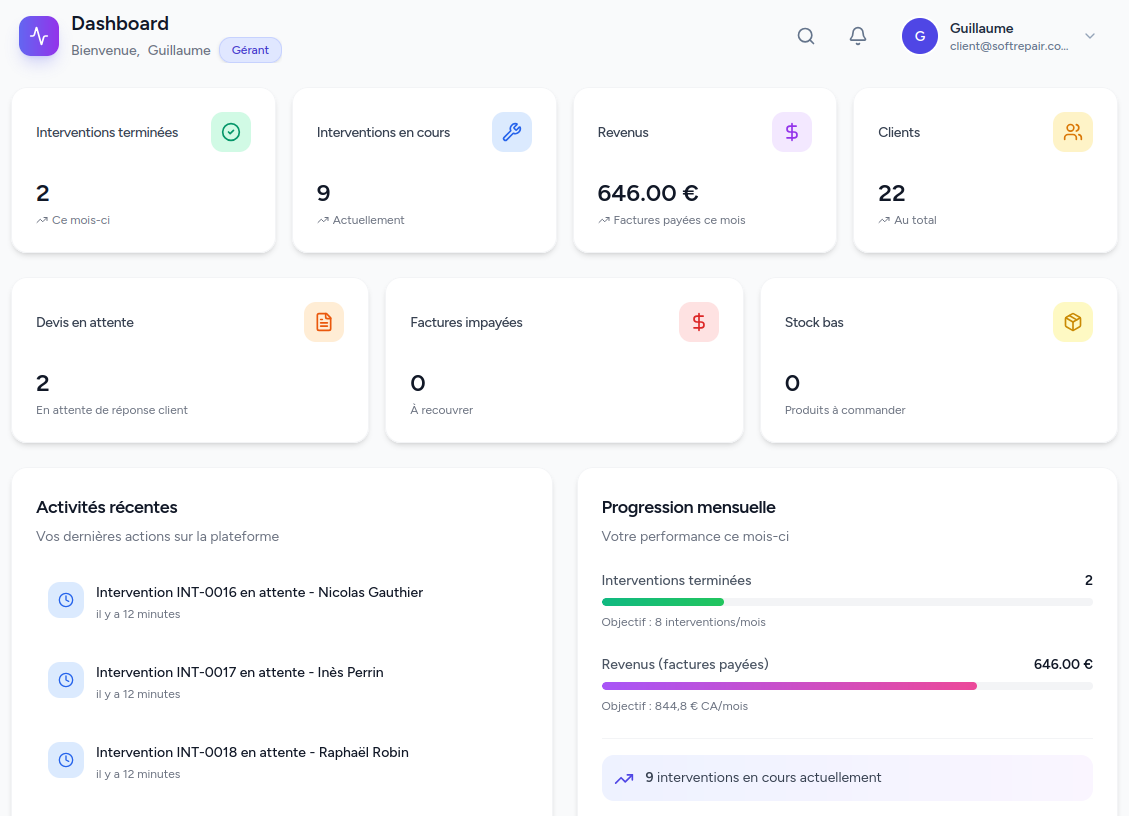Image resolution: width=1129 pixels, height=816 pixels.
Task: Click the yellow box icon on Stock bas
Action: 1073,322
